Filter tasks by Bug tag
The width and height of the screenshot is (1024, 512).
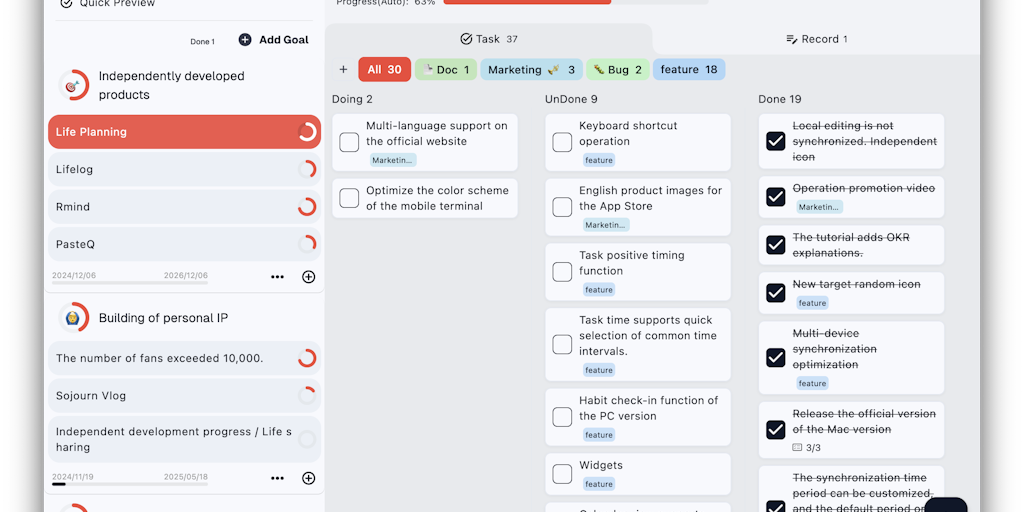coord(618,69)
